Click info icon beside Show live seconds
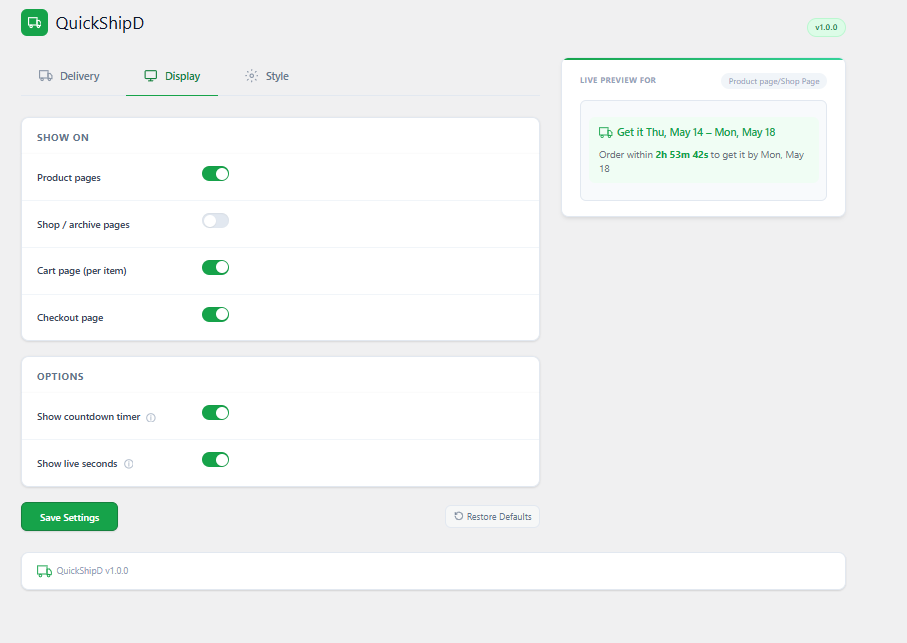 (129, 464)
